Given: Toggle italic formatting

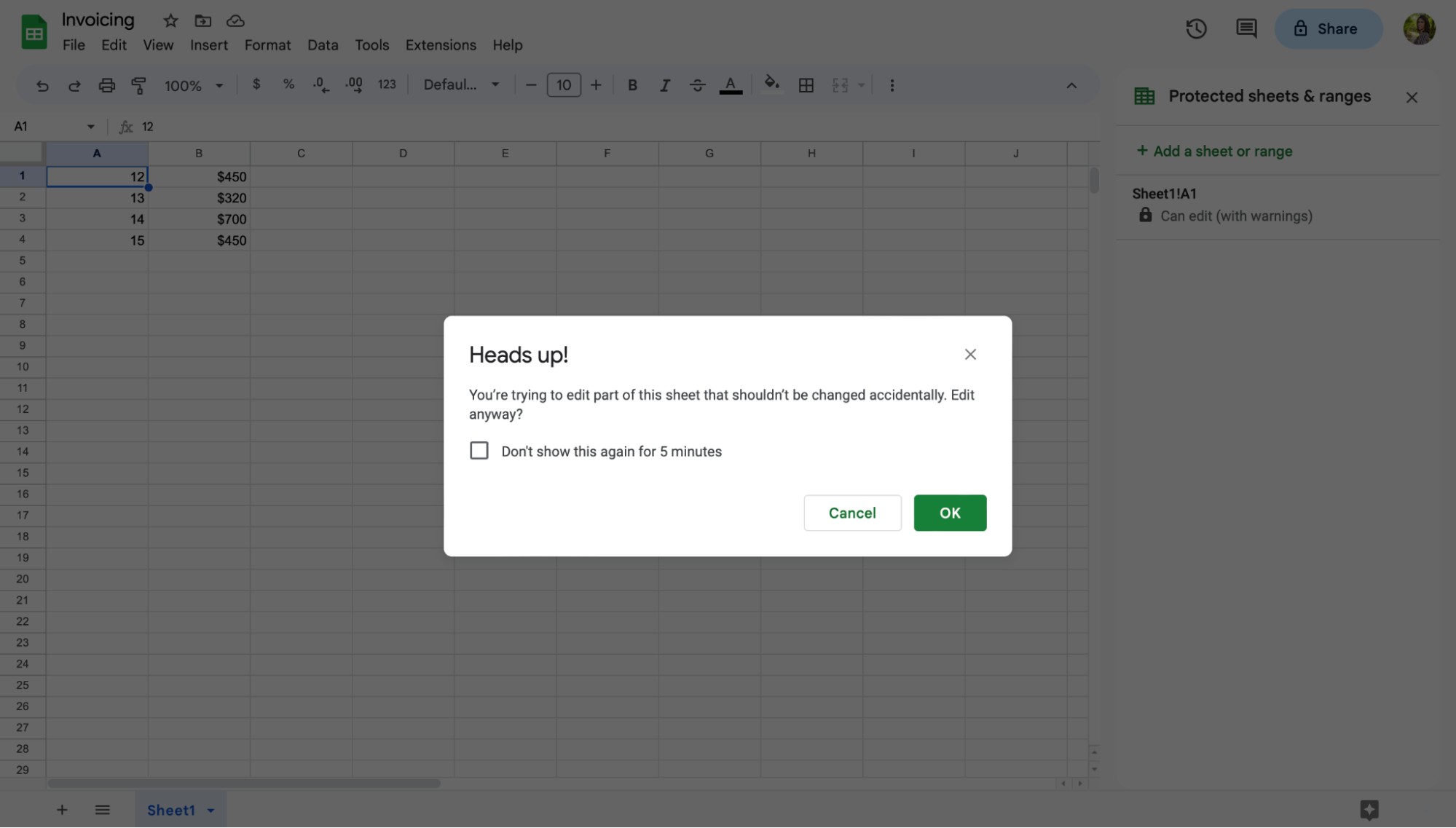Looking at the screenshot, I should 664,85.
